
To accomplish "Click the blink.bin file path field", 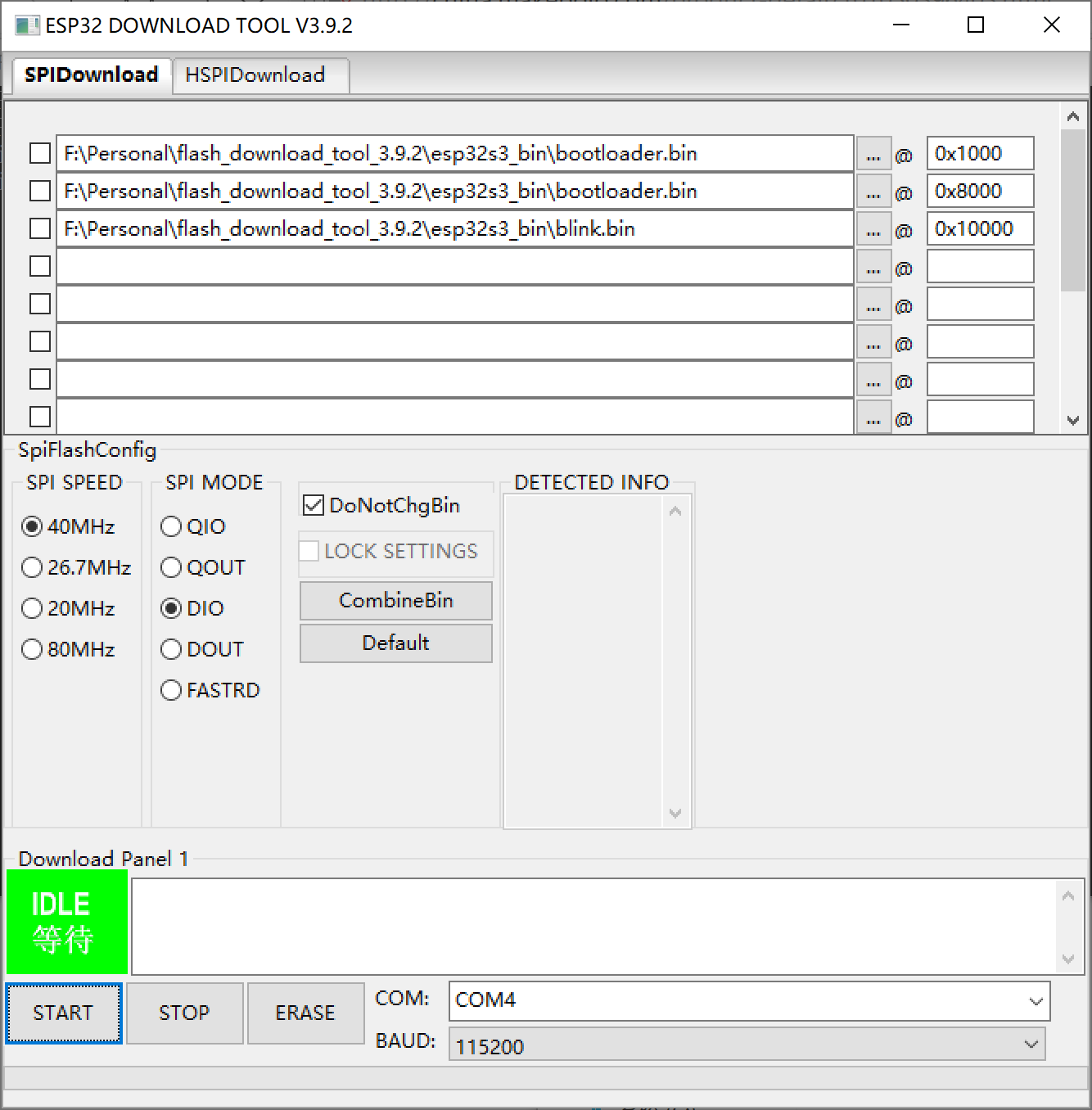I will click(454, 228).
